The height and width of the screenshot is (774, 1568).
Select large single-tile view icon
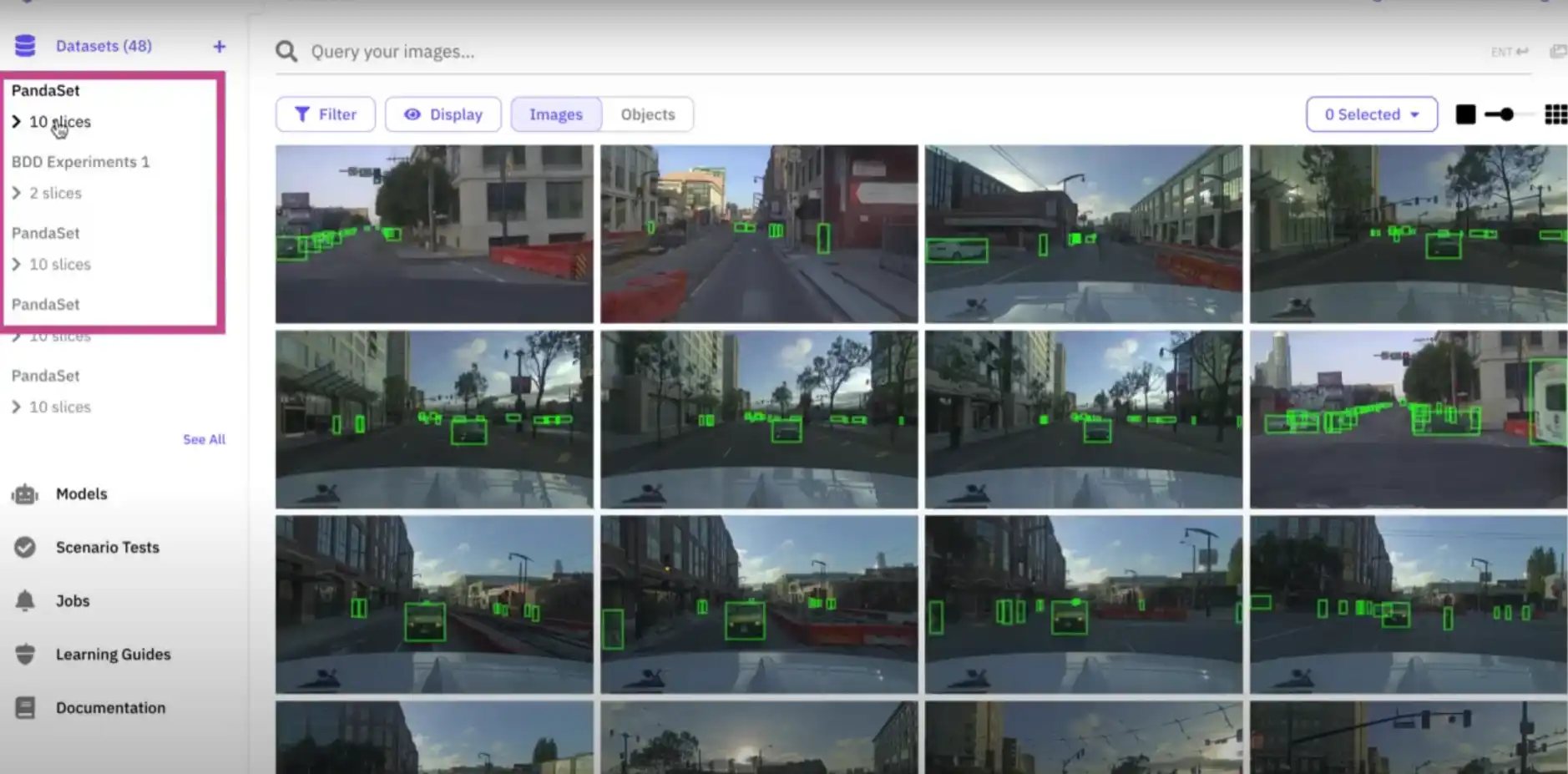point(1465,114)
